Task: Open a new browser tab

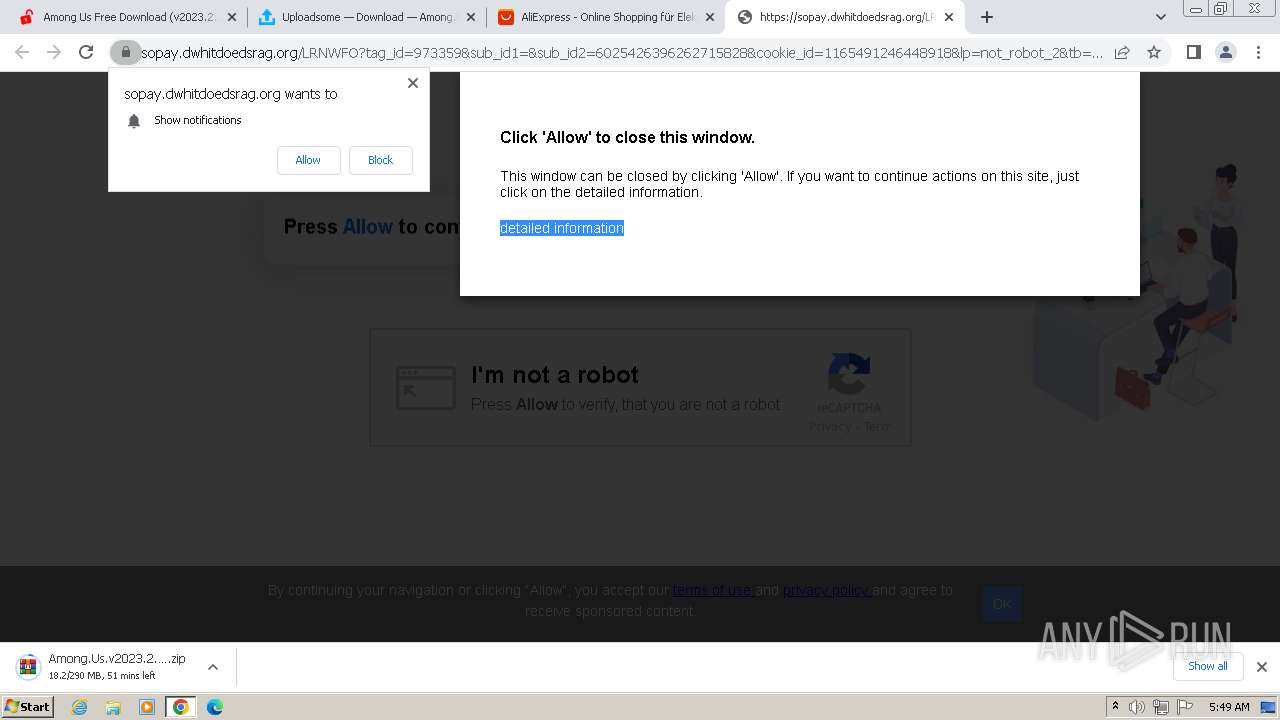Action: tap(987, 17)
